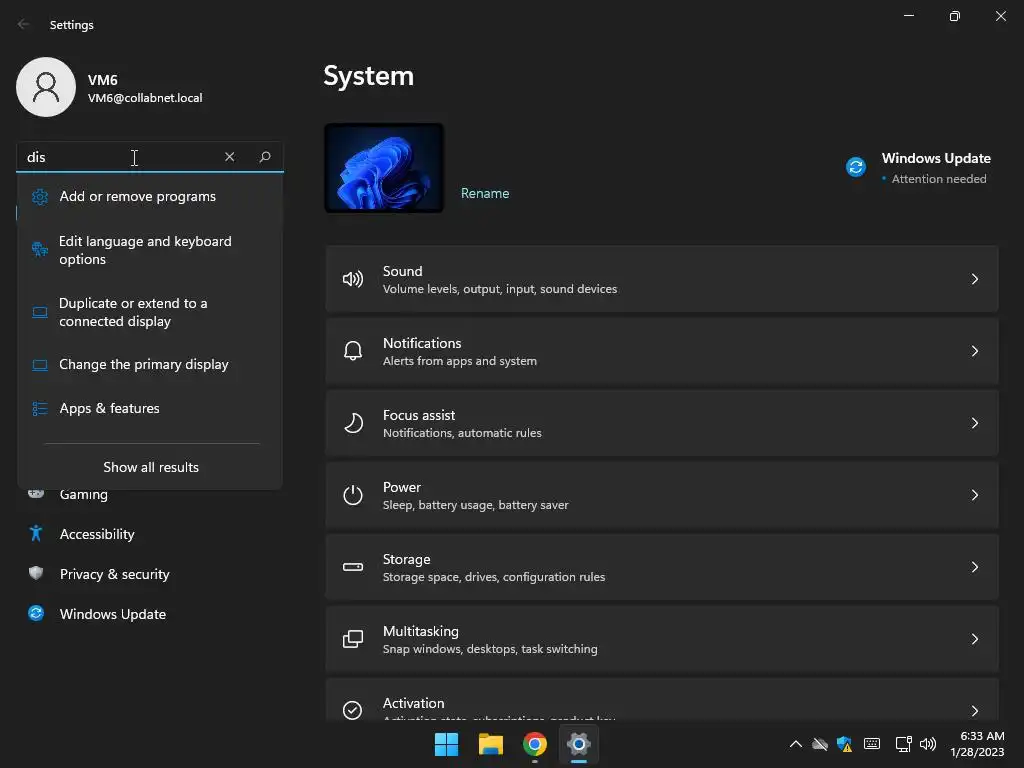Click the desktop wallpaper thumbnail

coord(384,168)
